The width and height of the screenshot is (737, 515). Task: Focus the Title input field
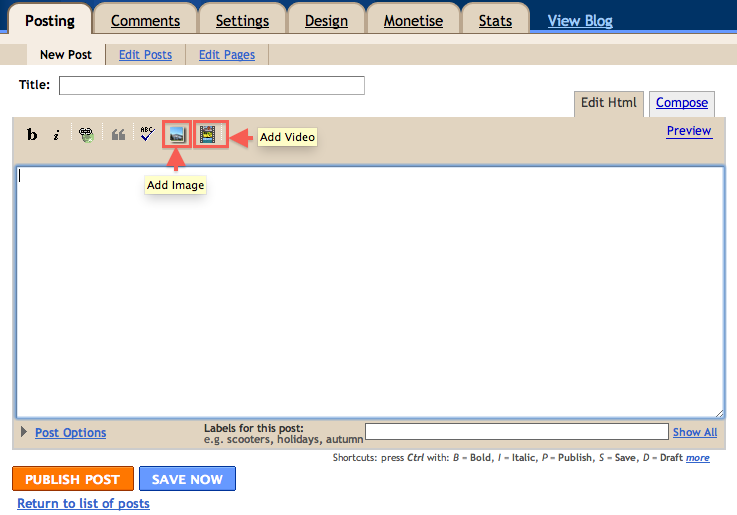pyautogui.click(x=212, y=86)
